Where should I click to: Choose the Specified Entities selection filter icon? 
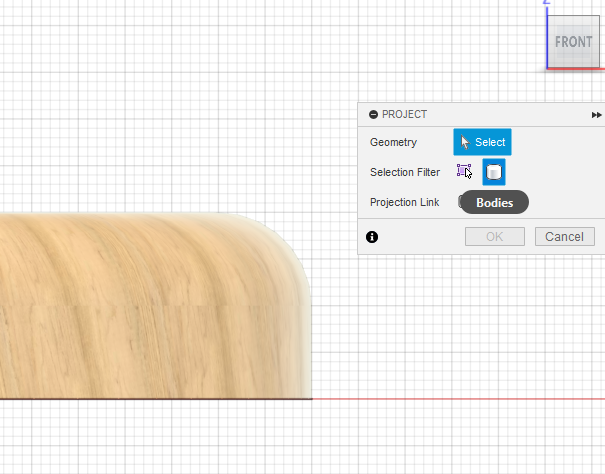pos(464,172)
